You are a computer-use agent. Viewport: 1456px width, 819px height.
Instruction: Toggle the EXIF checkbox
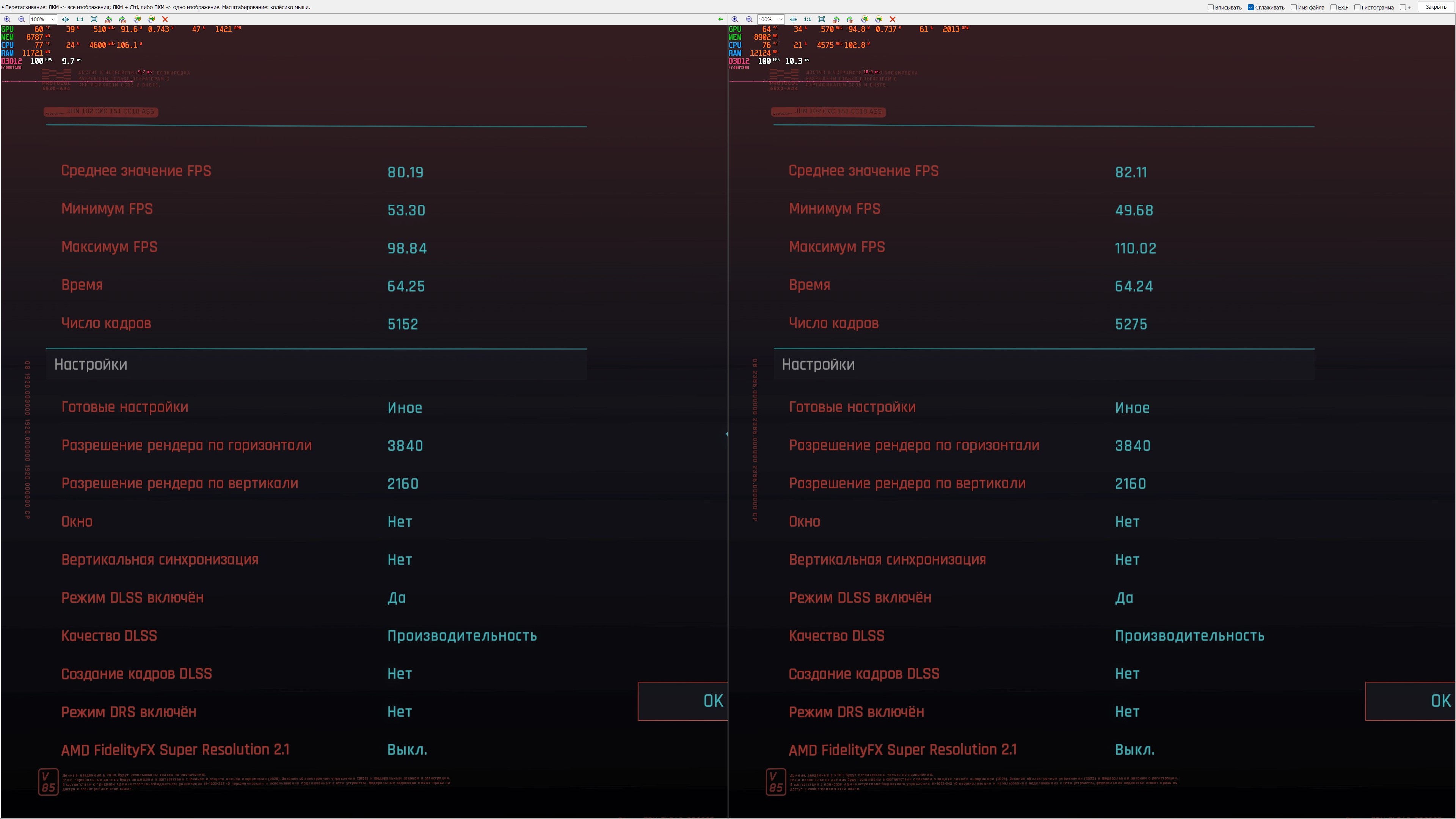[1334, 7]
